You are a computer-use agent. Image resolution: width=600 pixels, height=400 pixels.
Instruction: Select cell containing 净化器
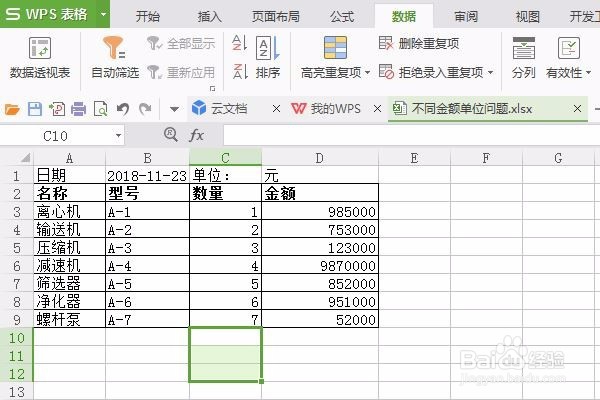[x=69, y=301]
